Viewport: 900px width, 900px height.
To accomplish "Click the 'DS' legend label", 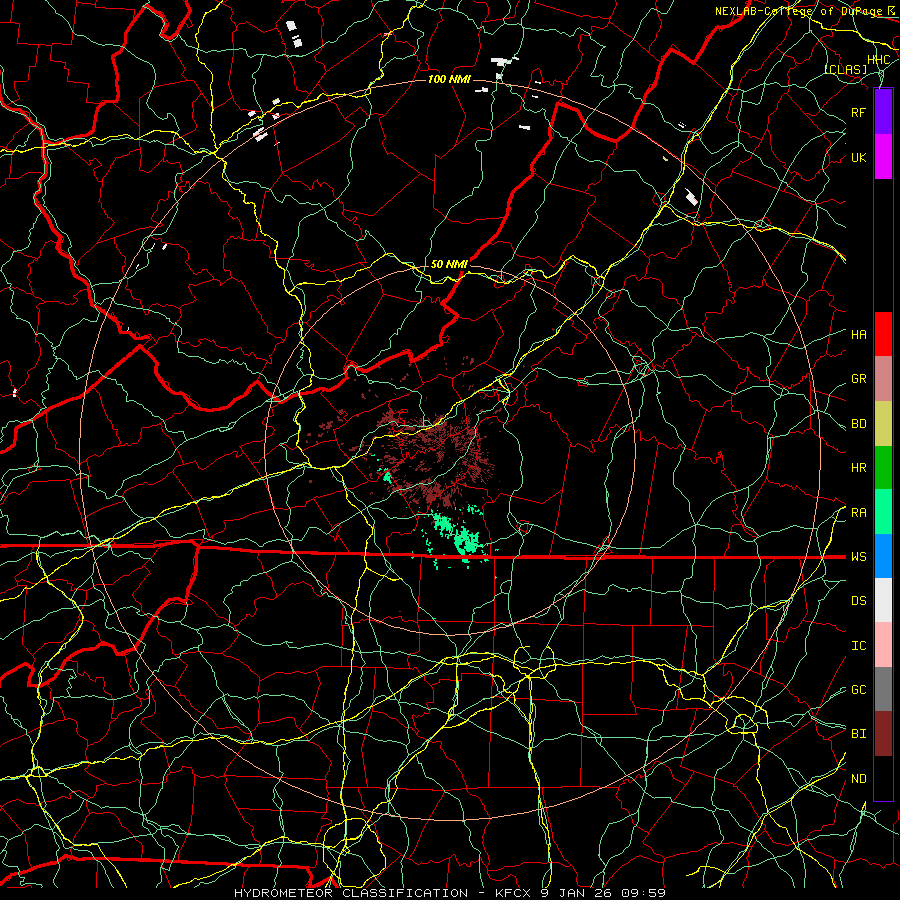I will [x=858, y=601].
